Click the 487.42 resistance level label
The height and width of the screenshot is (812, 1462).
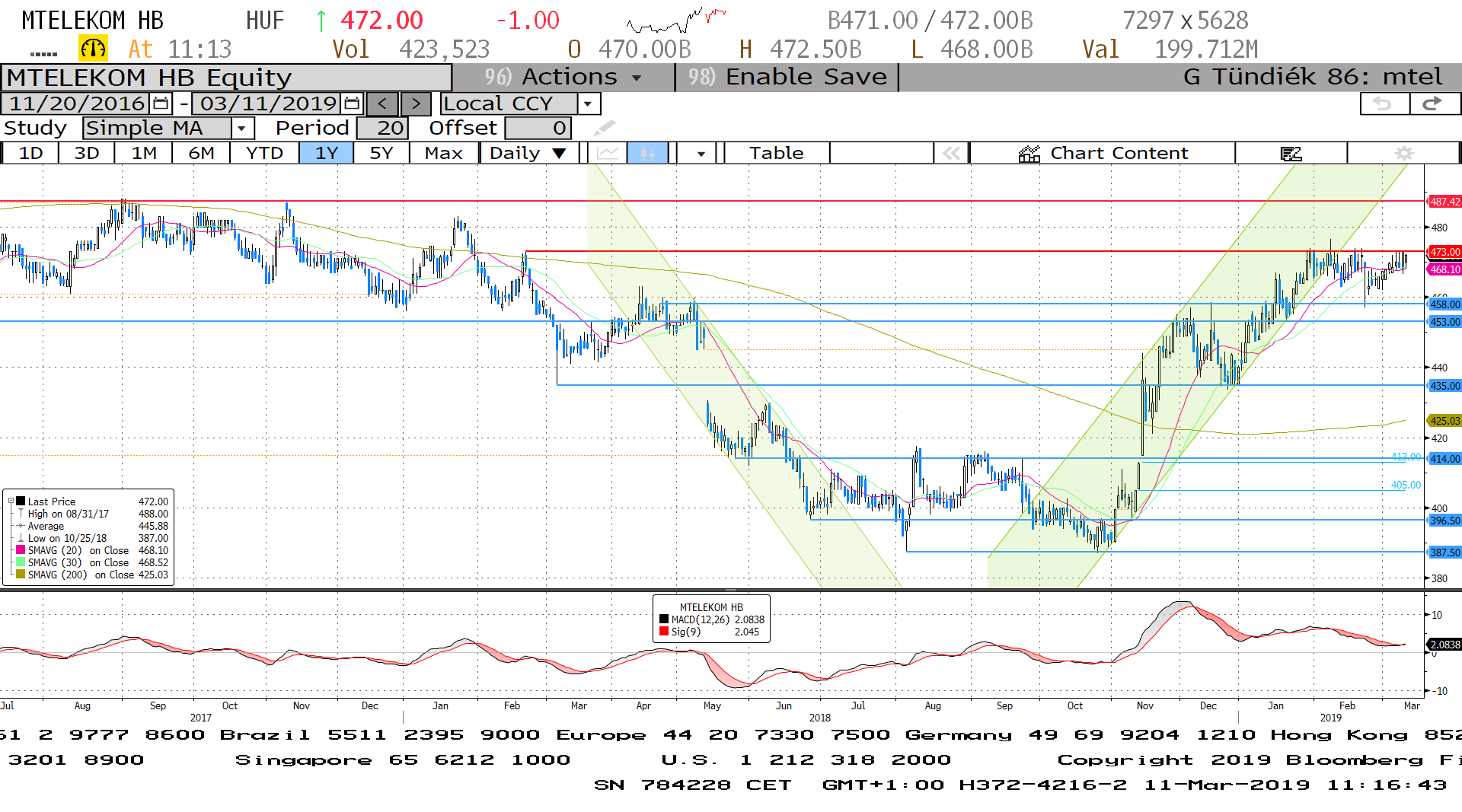tap(1444, 202)
